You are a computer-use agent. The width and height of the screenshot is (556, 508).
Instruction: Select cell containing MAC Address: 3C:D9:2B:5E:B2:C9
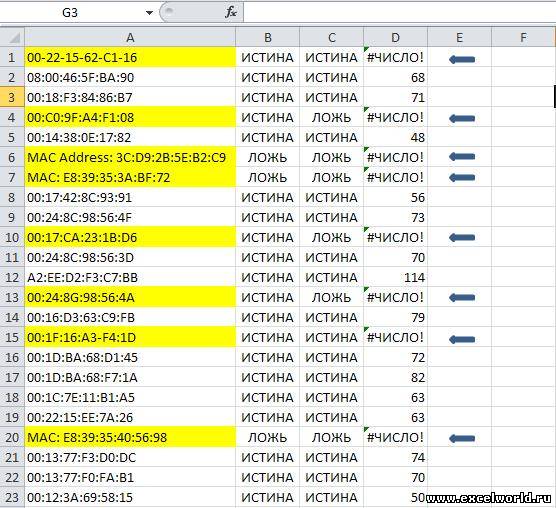[130, 157]
